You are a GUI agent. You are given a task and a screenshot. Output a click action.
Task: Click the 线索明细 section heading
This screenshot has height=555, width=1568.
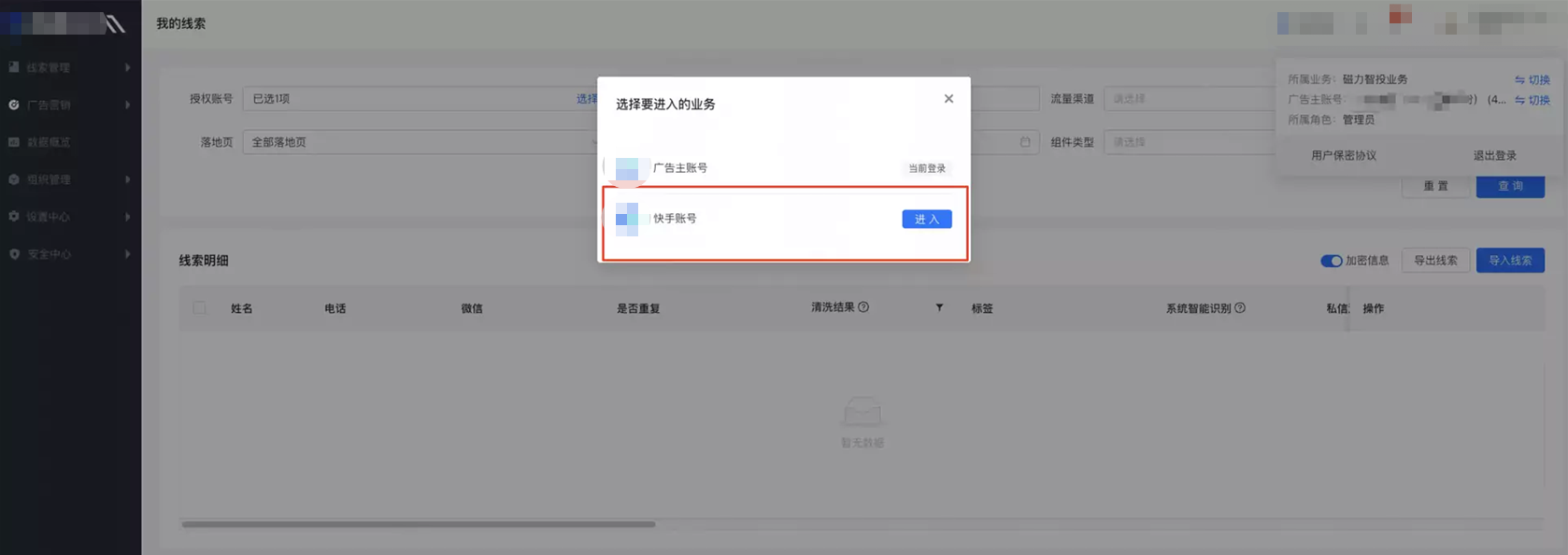204,261
